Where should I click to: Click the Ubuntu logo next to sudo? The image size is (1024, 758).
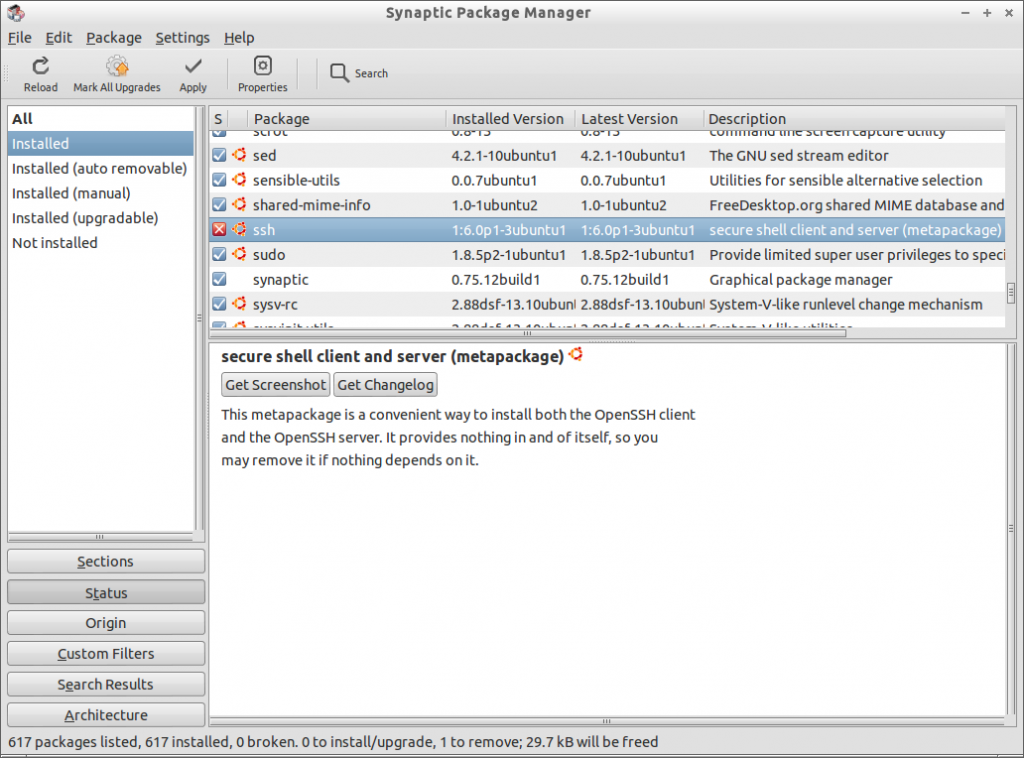tap(239, 254)
